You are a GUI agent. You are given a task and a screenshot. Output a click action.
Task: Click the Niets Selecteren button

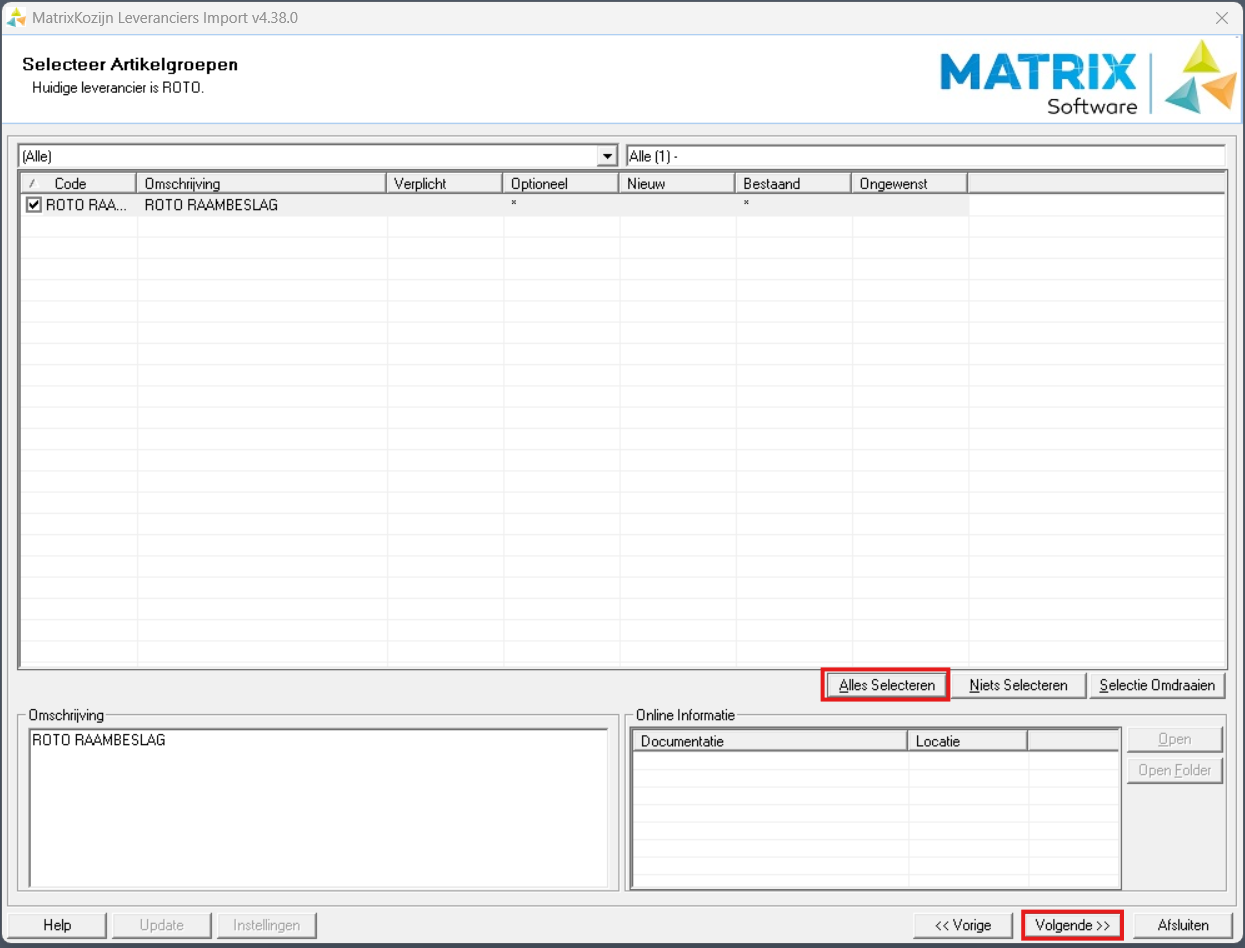click(x=1018, y=685)
